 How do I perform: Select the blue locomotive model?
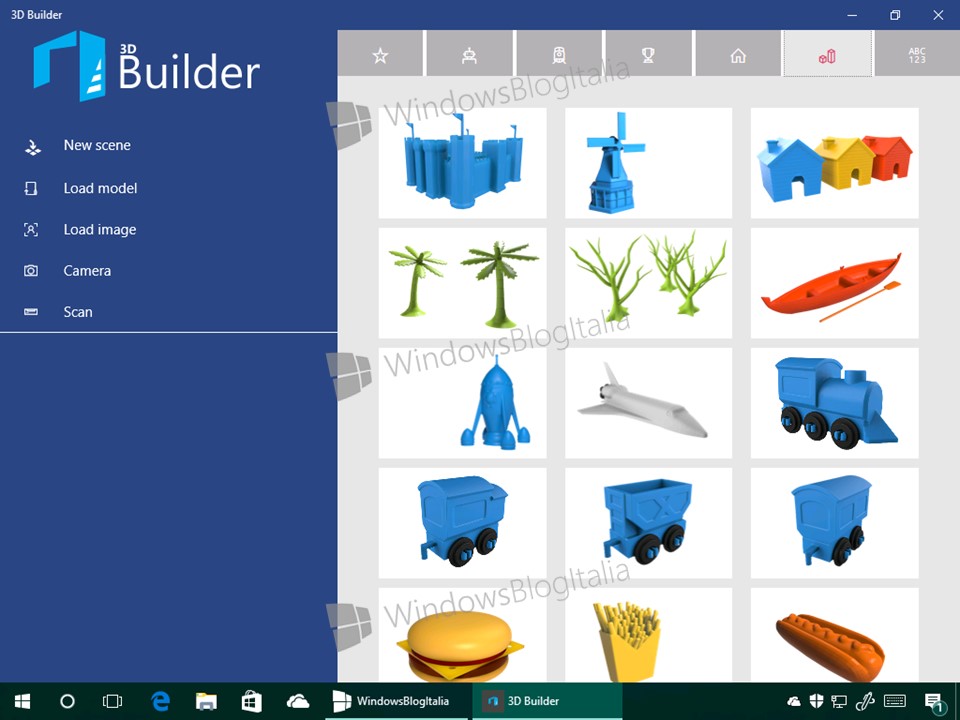834,403
